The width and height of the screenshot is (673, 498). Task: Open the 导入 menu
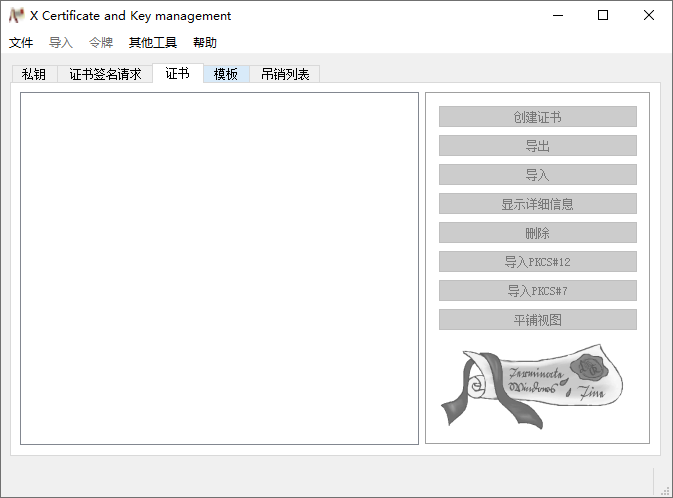(x=61, y=43)
